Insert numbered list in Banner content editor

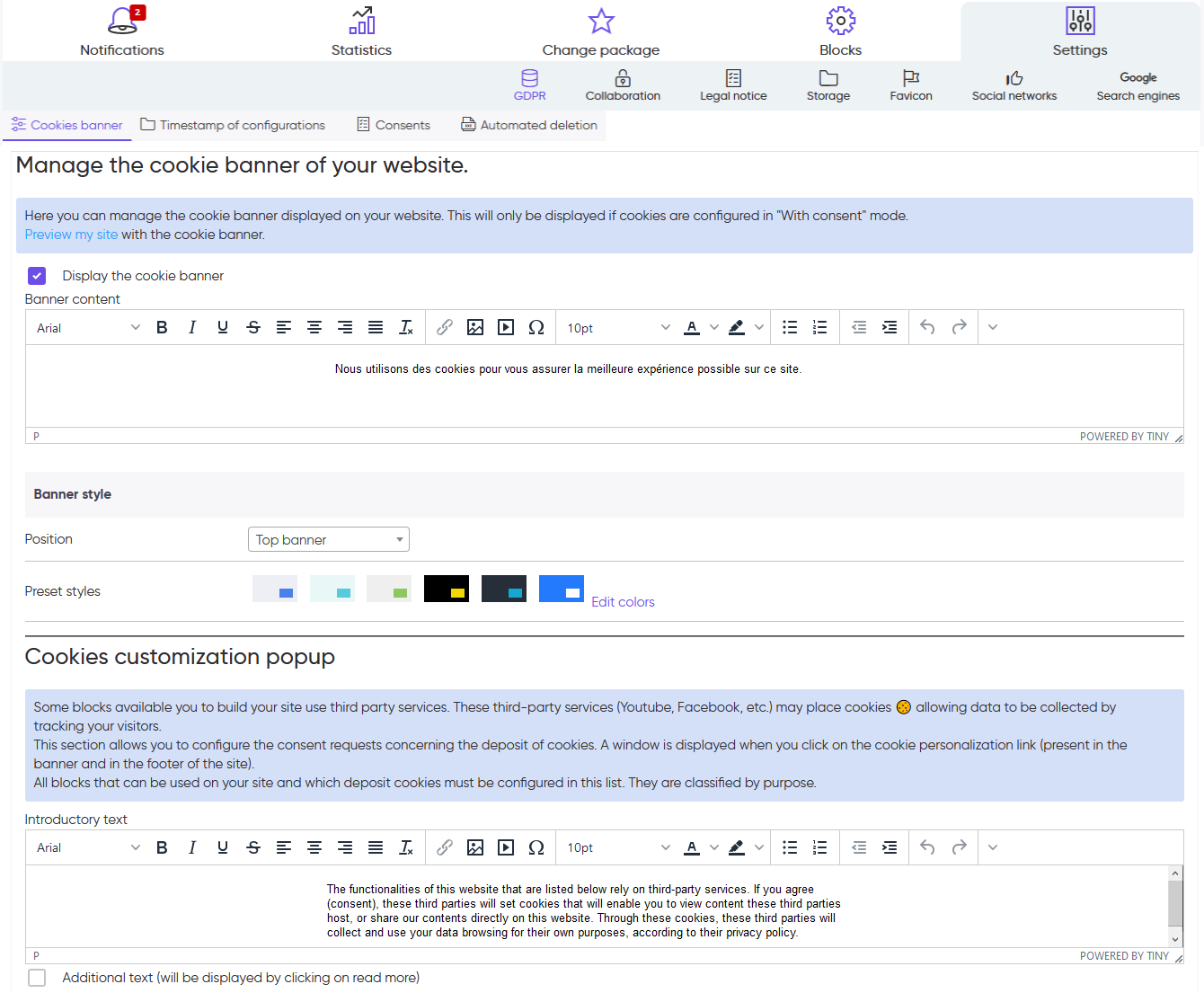coord(820,327)
